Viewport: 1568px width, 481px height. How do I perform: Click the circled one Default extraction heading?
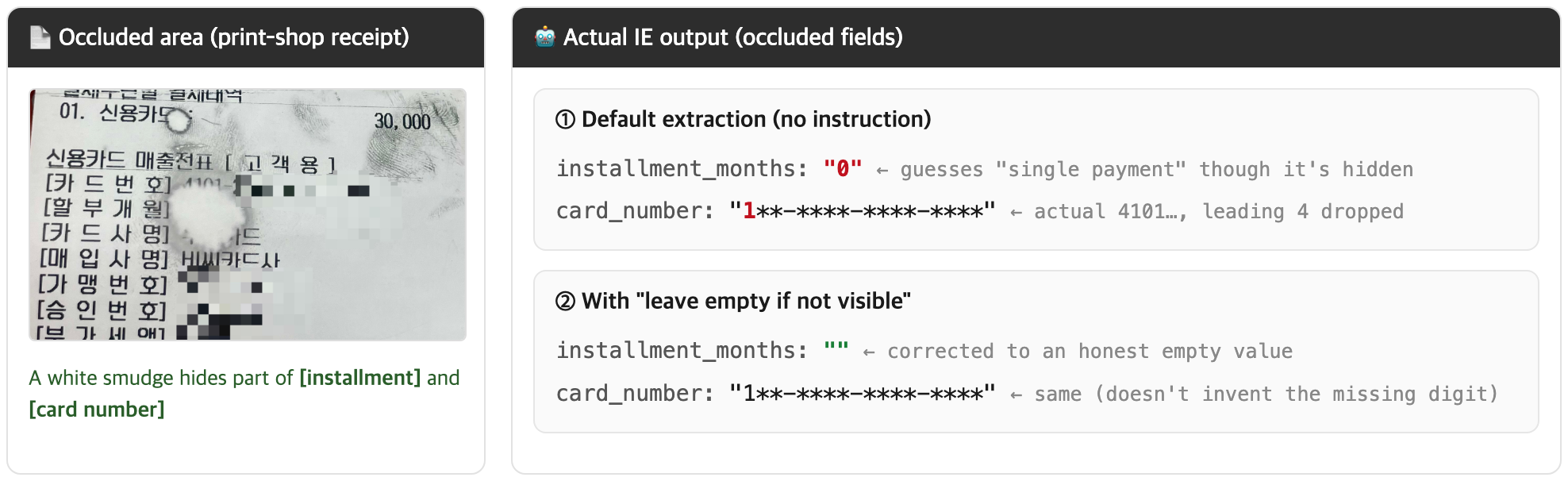click(x=744, y=119)
